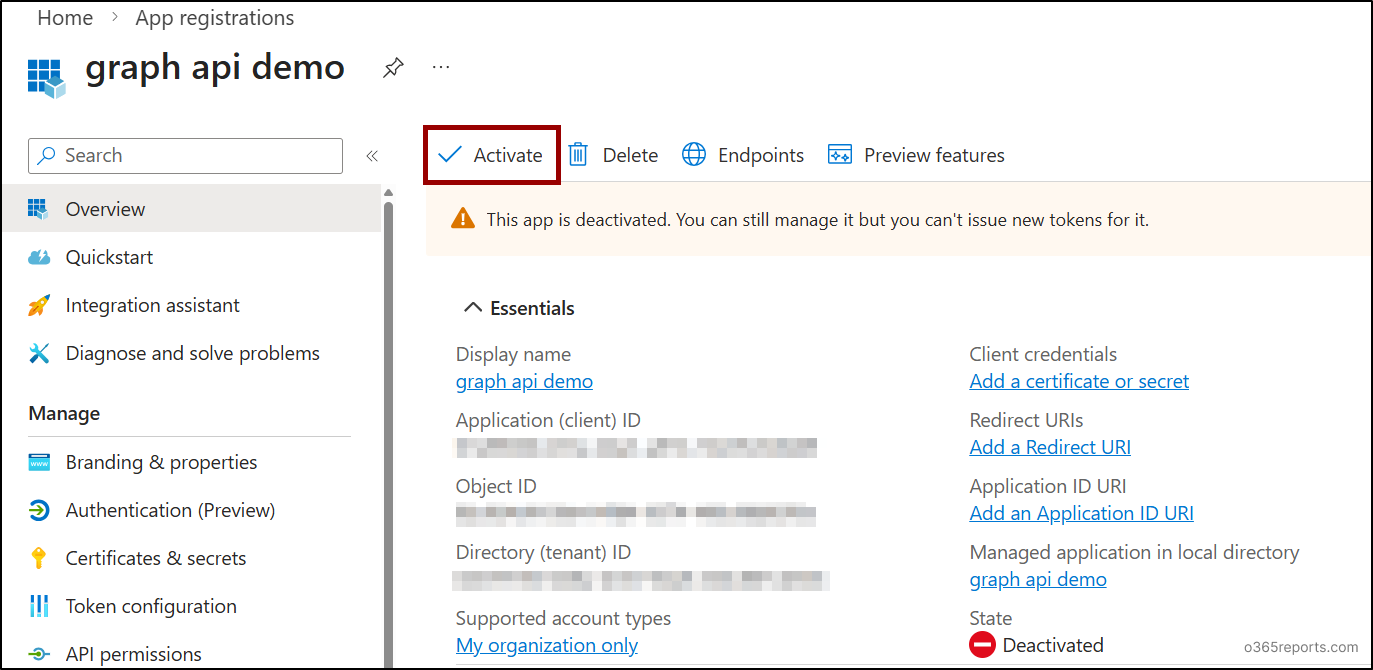This screenshot has height=670, width=1373.
Task: Go to Home breadcrumb
Action: coord(65,18)
